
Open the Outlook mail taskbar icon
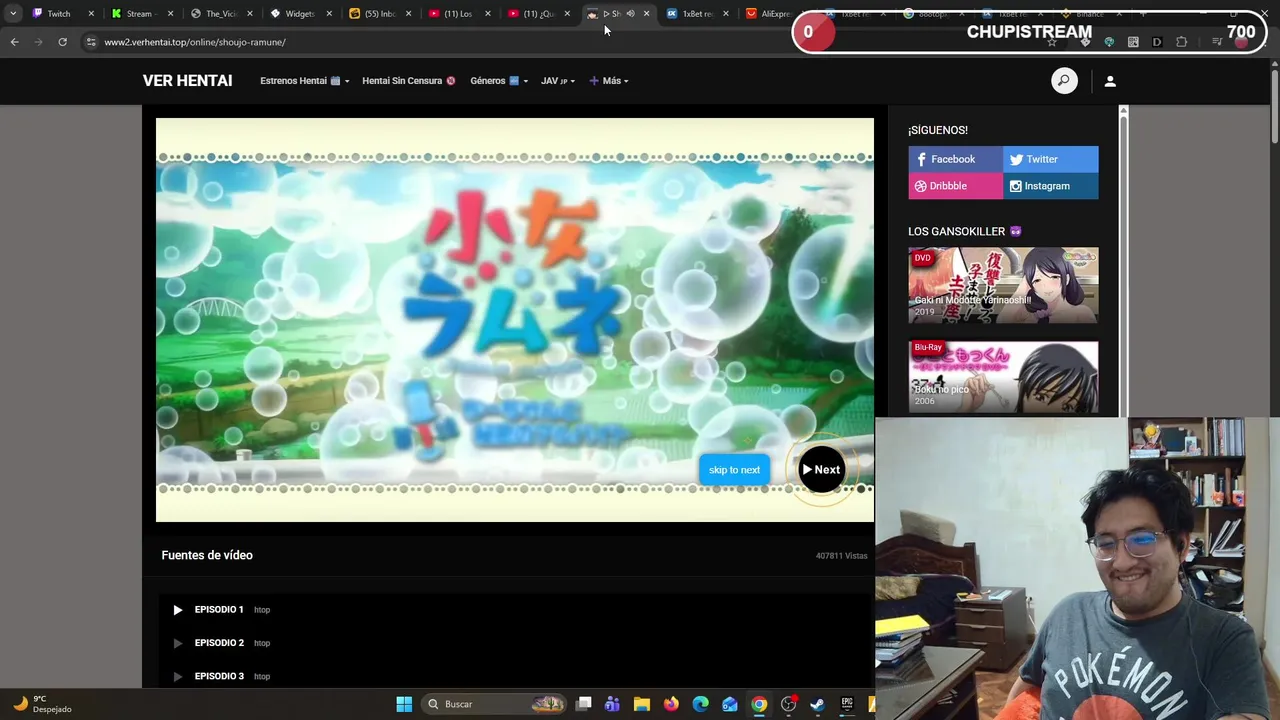(x=730, y=704)
